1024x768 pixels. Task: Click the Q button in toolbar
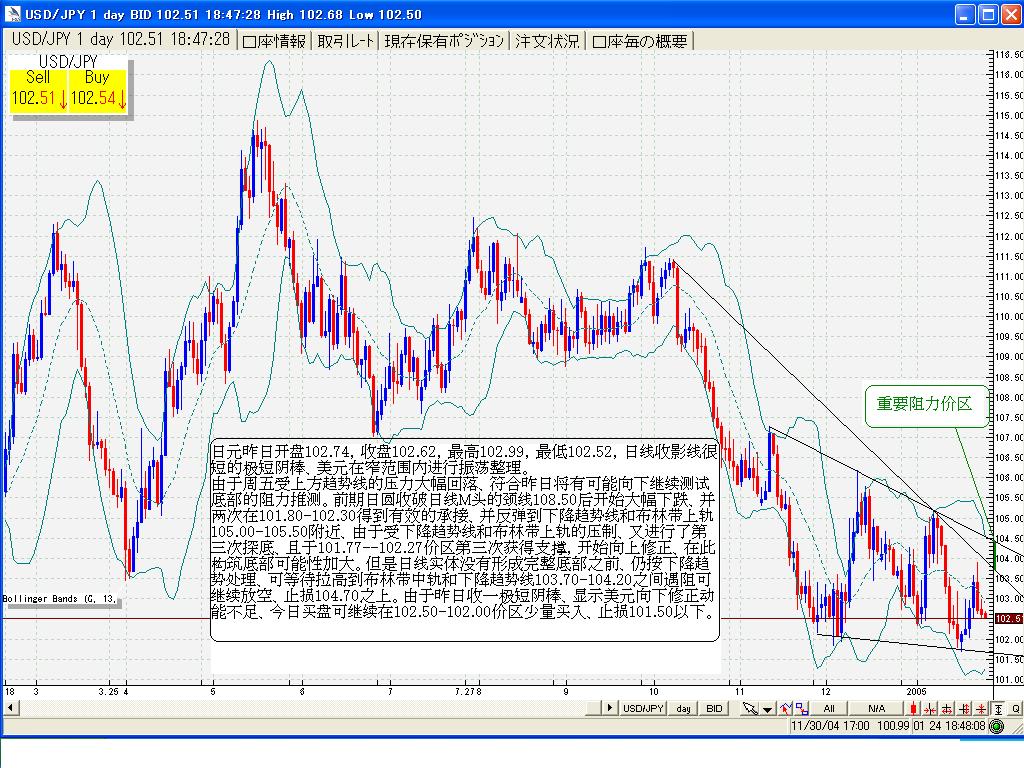click(1016, 708)
